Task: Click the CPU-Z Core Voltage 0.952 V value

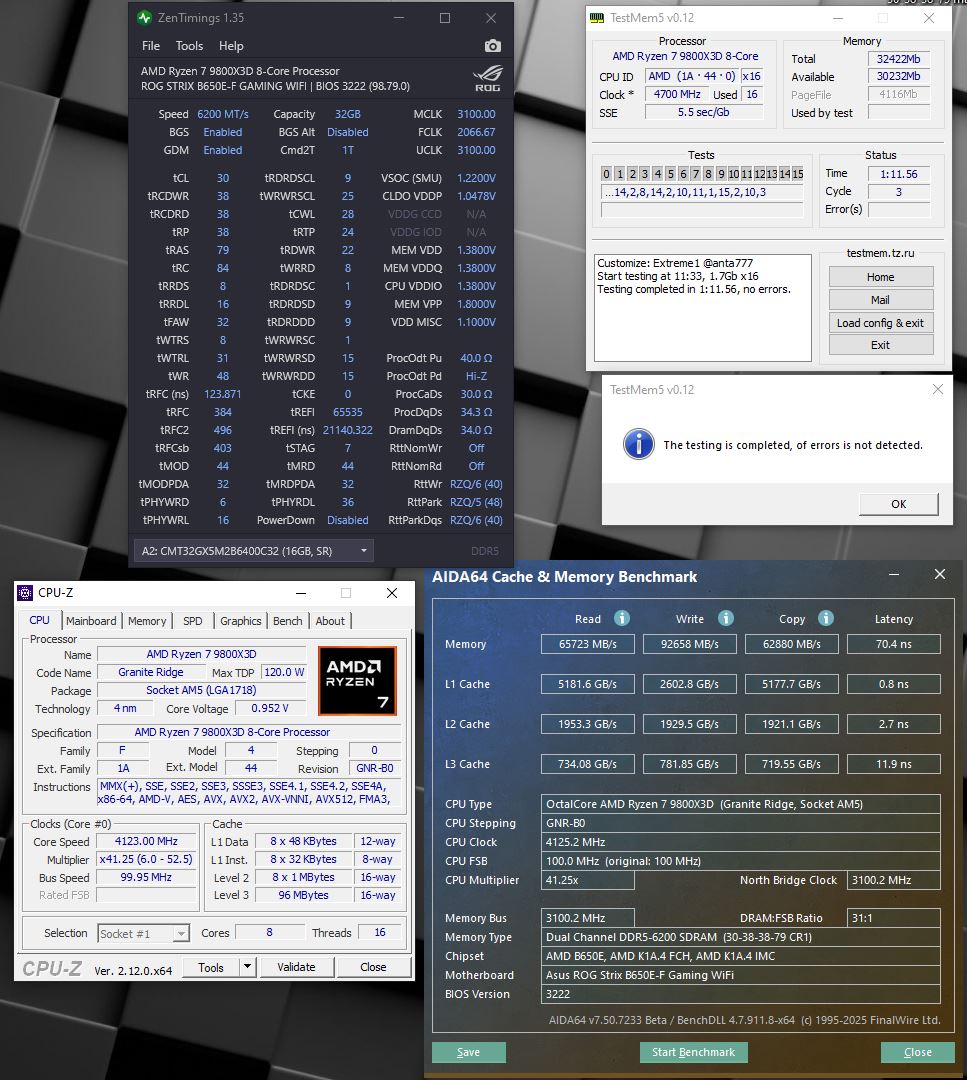Action: pos(270,708)
